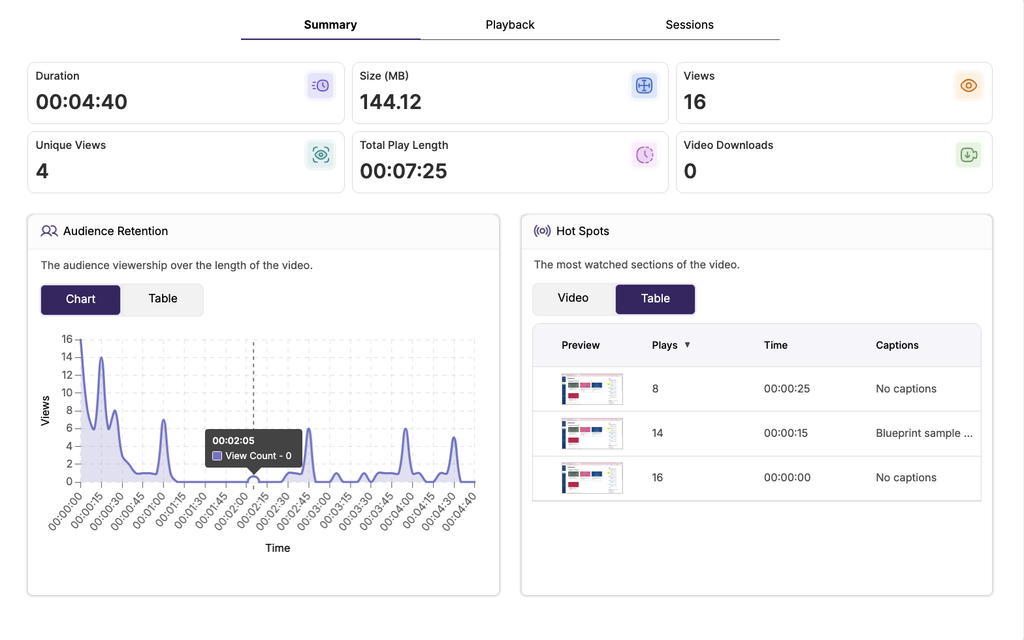Click the Unique Views eye-scan icon
Screen dimensions: 1024x640
tap(320, 155)
